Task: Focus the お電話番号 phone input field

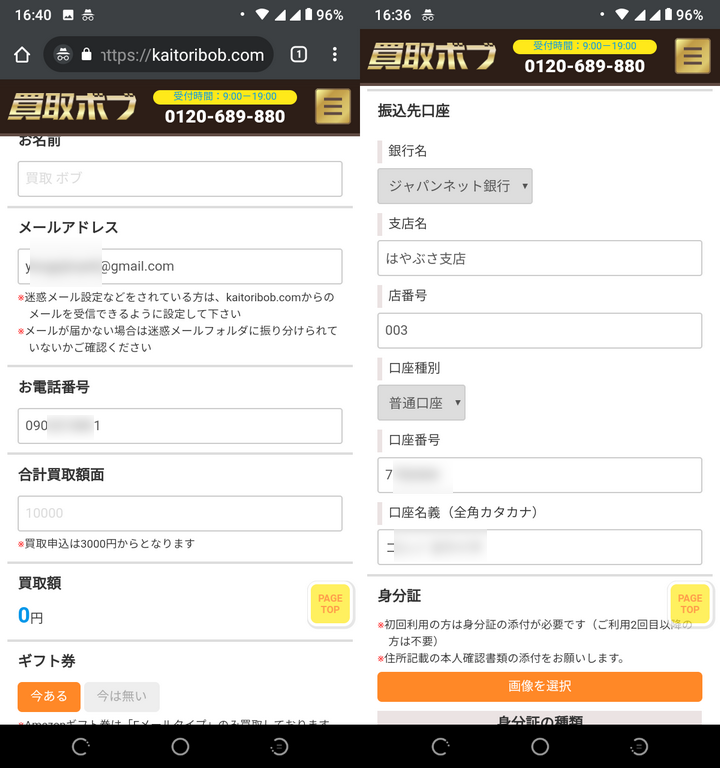Action: pyautogui.click(x=180, y=426)
